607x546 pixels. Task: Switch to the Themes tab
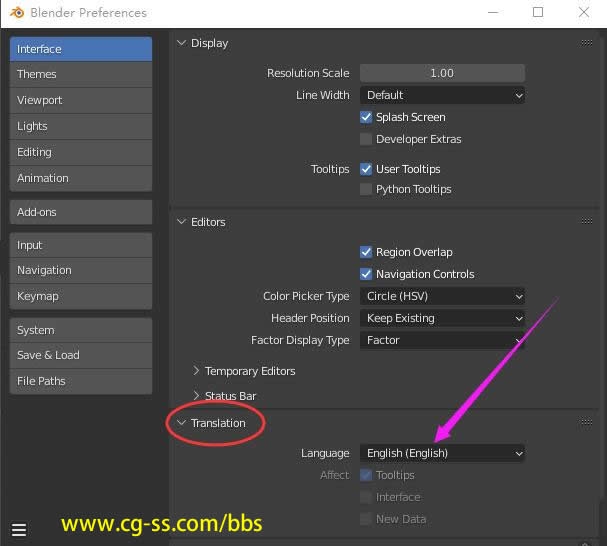click(x=80, y=74)
